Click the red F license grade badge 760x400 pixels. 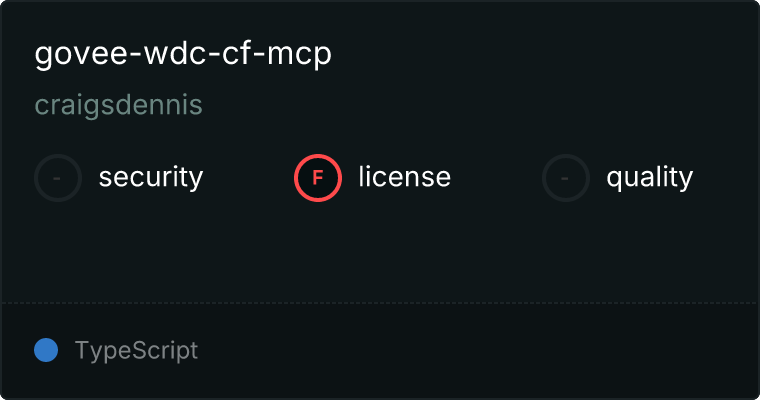pyautogui.click(x=318, y=178)
